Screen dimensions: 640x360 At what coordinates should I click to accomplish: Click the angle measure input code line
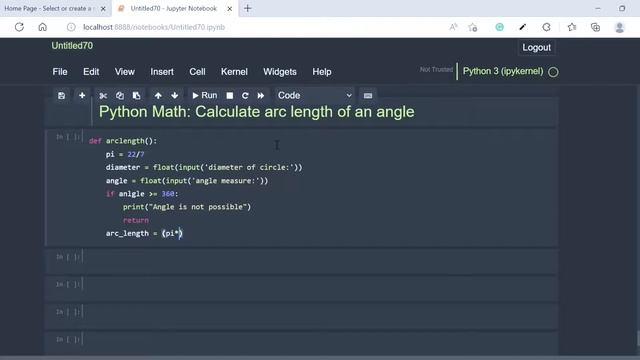point(187,180)
